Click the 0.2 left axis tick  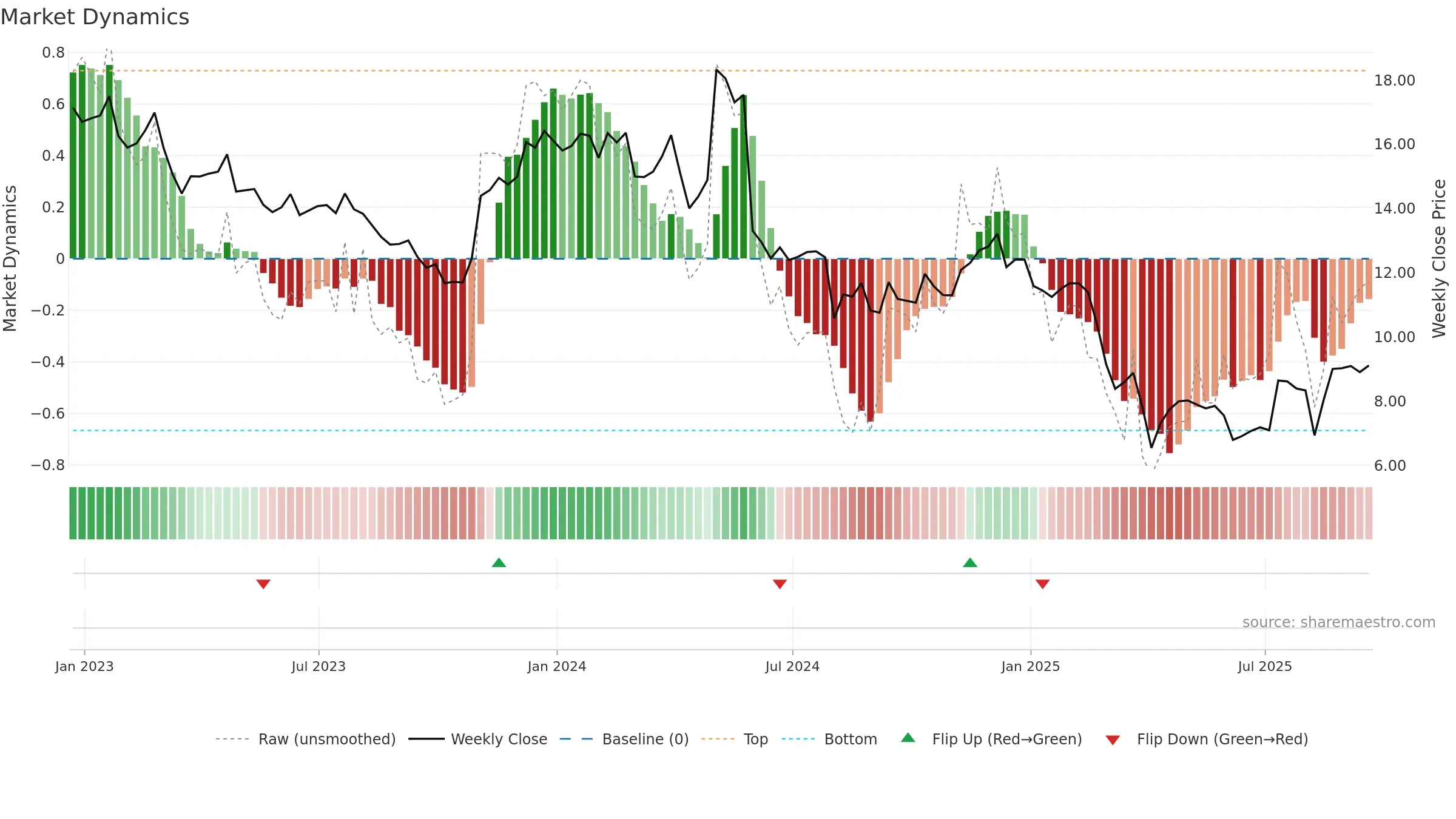(53, 207)
